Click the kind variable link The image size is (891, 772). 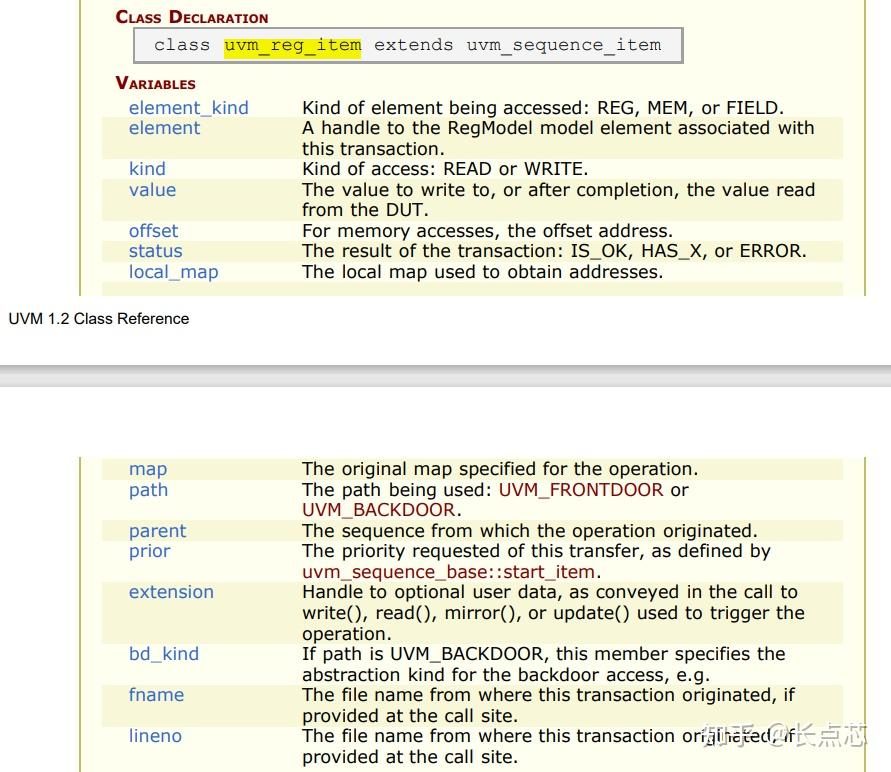[x=147, y=169]
